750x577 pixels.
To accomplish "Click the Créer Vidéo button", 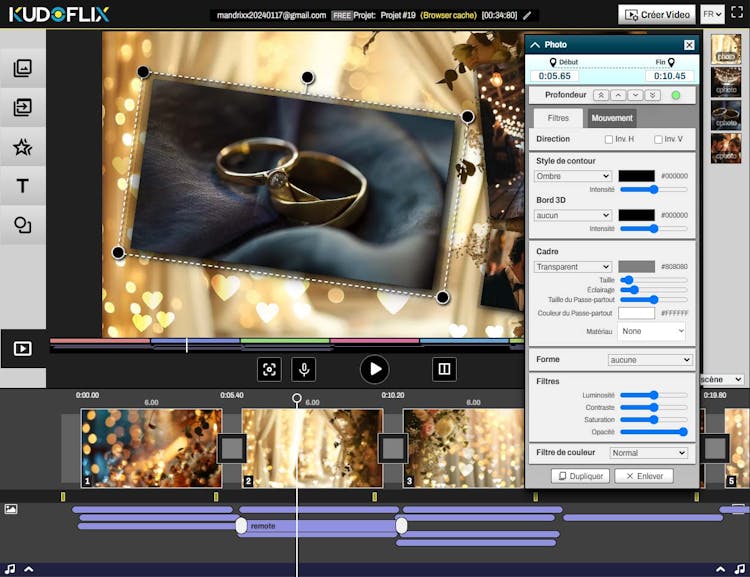I will pos(657,14).
